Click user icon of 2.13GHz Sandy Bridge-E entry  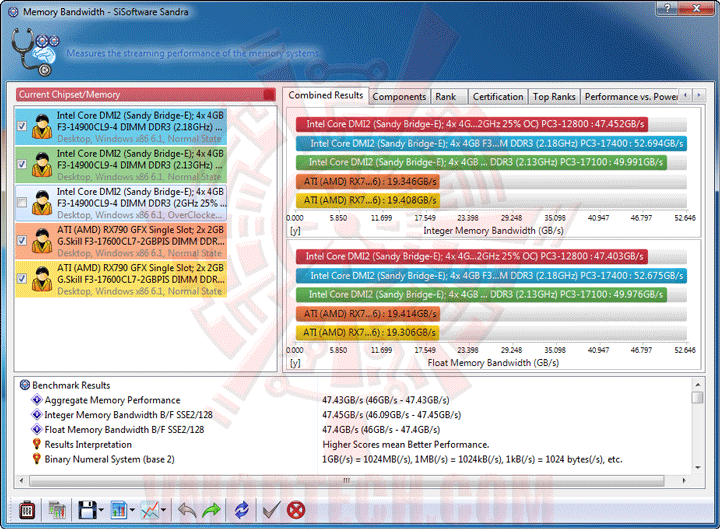pyautogui.click(x=42, y=165)
